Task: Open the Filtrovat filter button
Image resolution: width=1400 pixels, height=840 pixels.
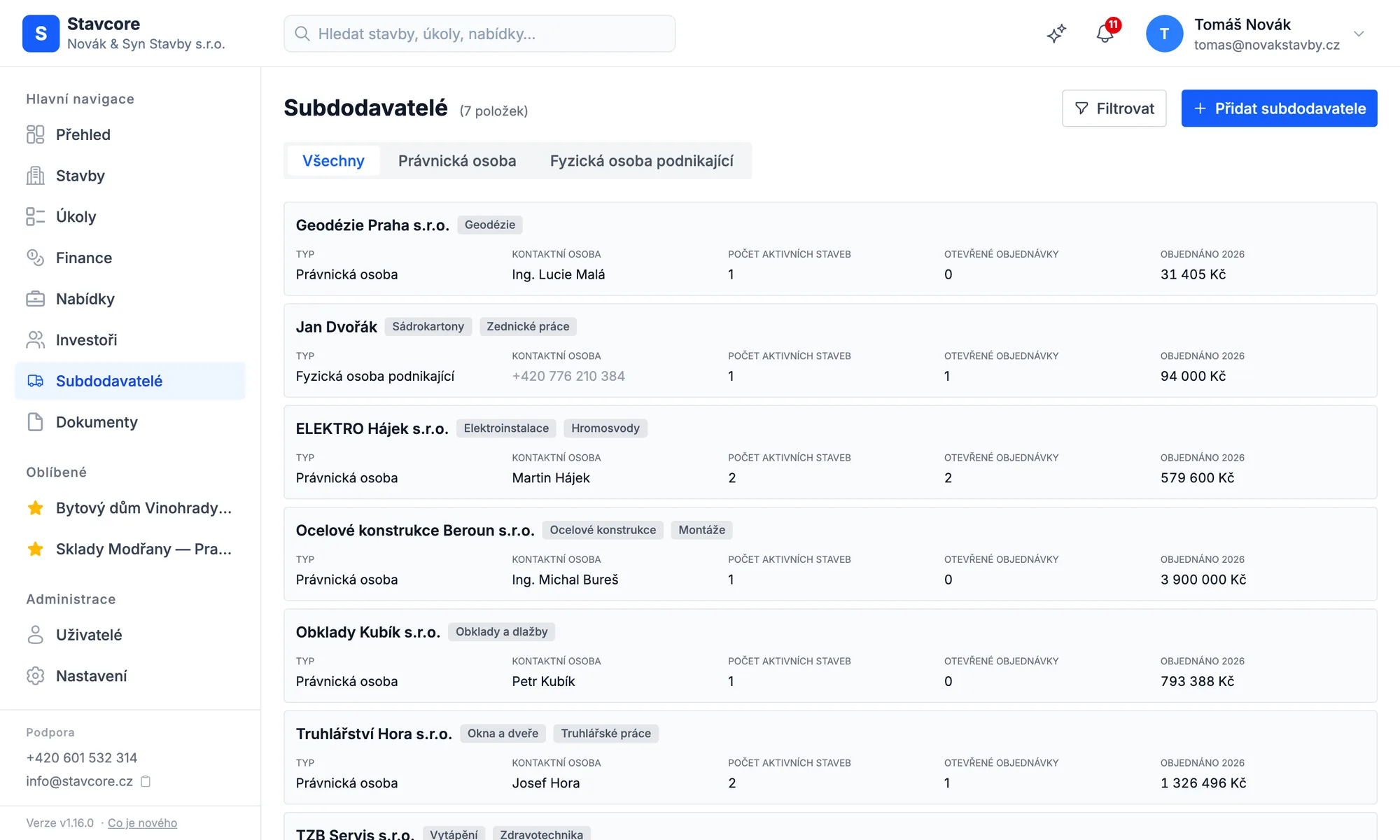Action: click(1114, 108)
